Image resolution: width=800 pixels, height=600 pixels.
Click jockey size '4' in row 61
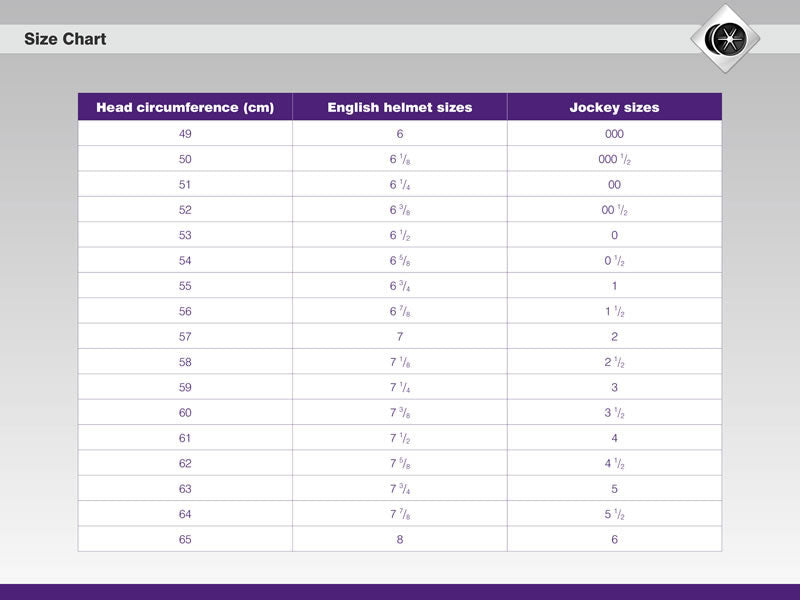click(x=614, y=438)
